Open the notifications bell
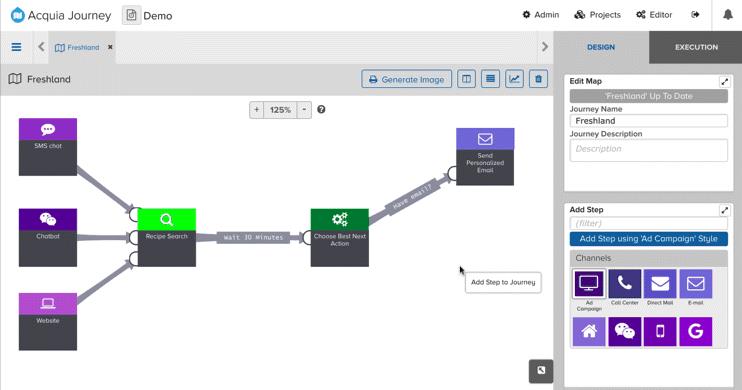742x390 pixels. pyautogui.click(x=728, y=15)
